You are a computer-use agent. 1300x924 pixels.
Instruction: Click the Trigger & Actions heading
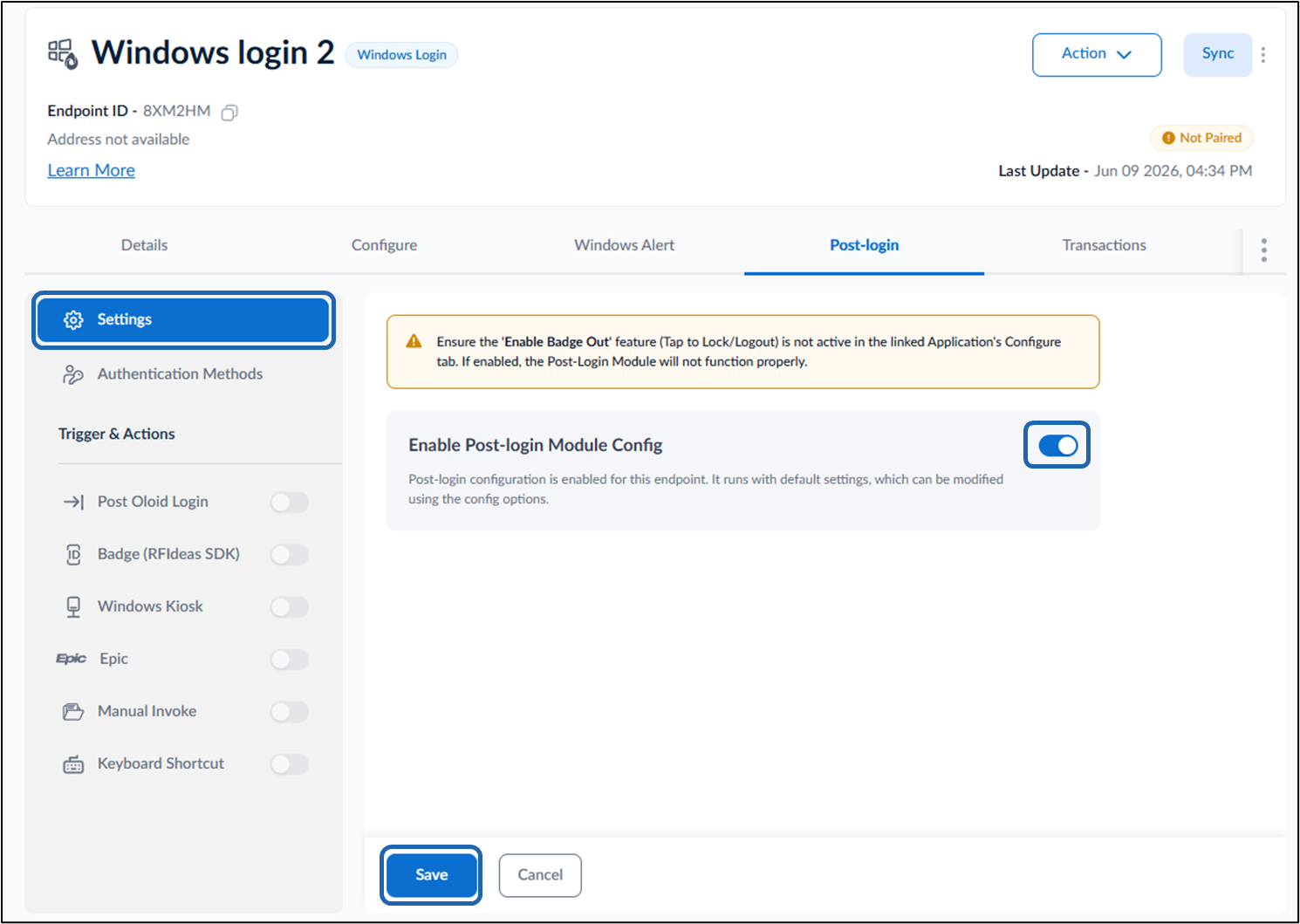coord(116,434)
